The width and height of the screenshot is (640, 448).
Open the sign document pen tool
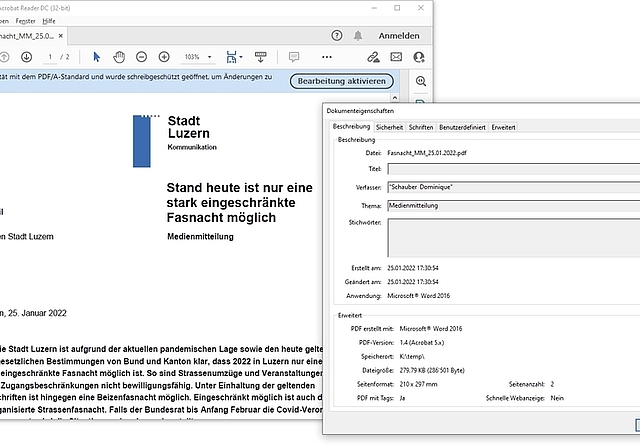(x=373, y=57)
